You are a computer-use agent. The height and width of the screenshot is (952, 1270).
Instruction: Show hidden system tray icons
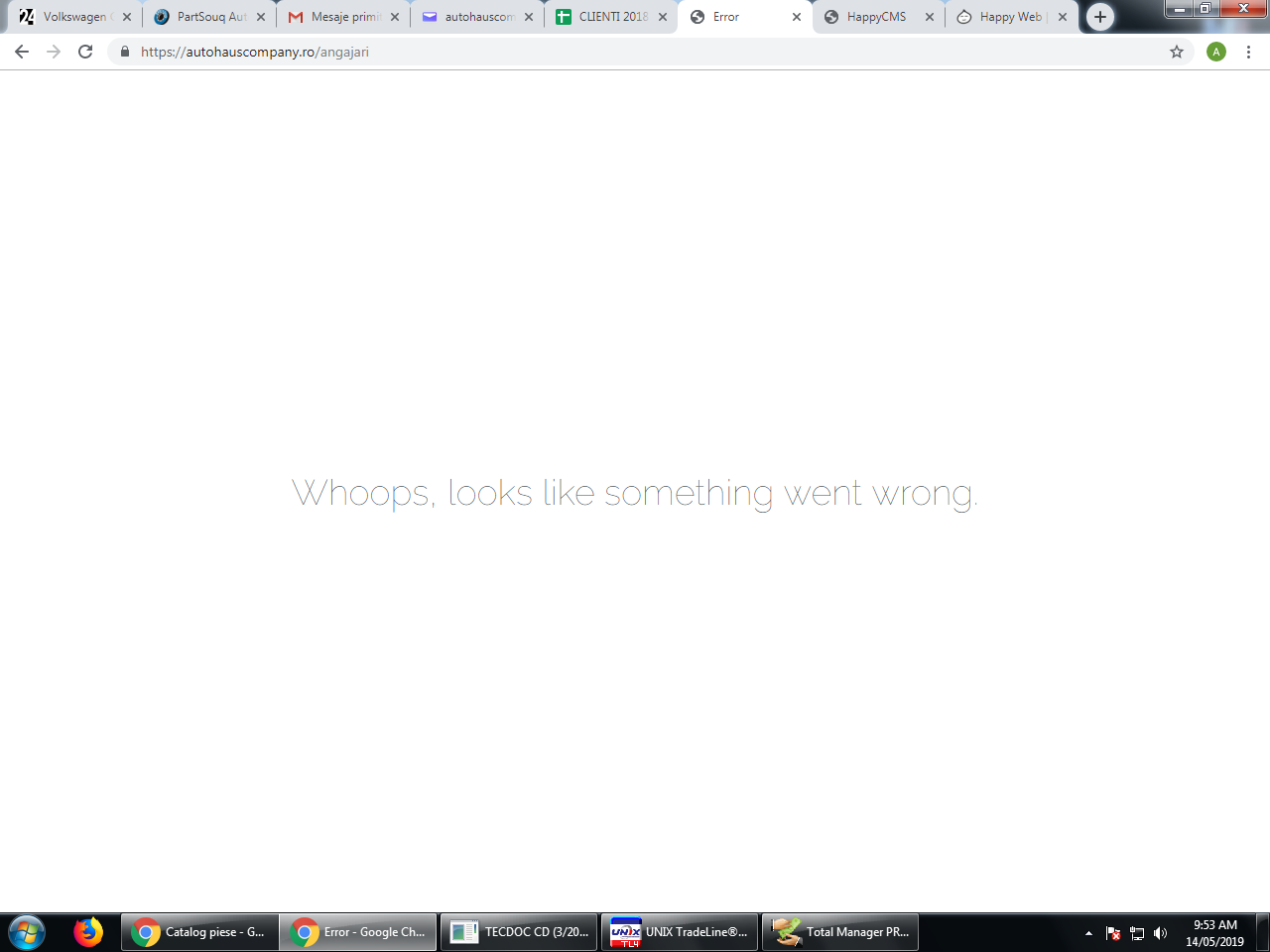(x=1088, y=933)
